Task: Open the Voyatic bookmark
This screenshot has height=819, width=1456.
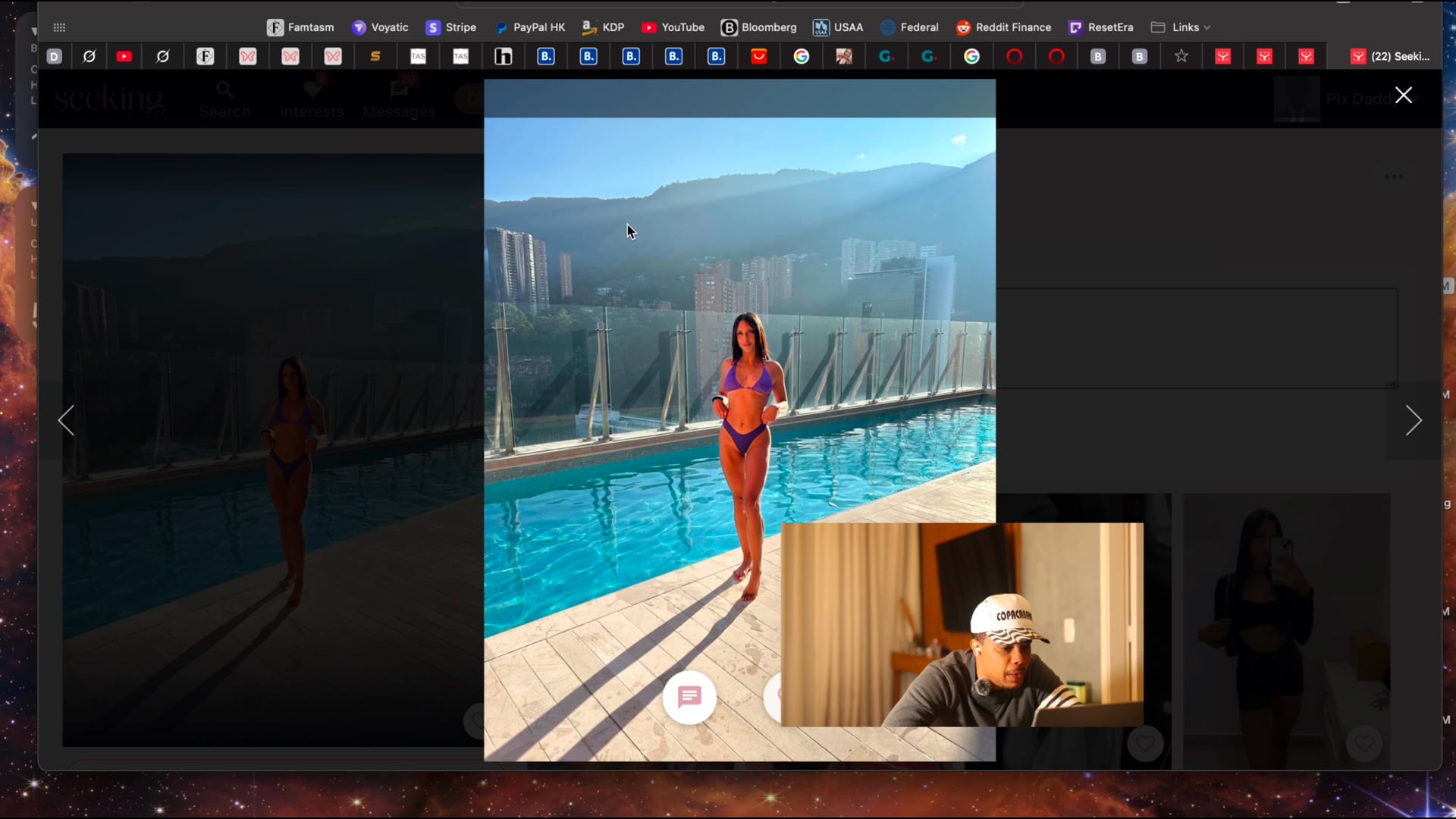Action: pos(380,27)
